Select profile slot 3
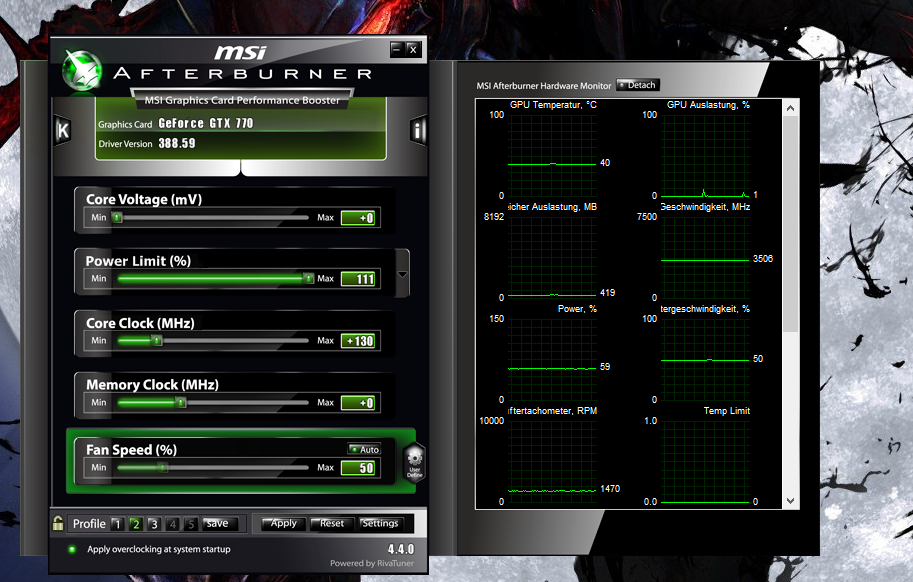This screenshot has width=913, height=582. 154,524
